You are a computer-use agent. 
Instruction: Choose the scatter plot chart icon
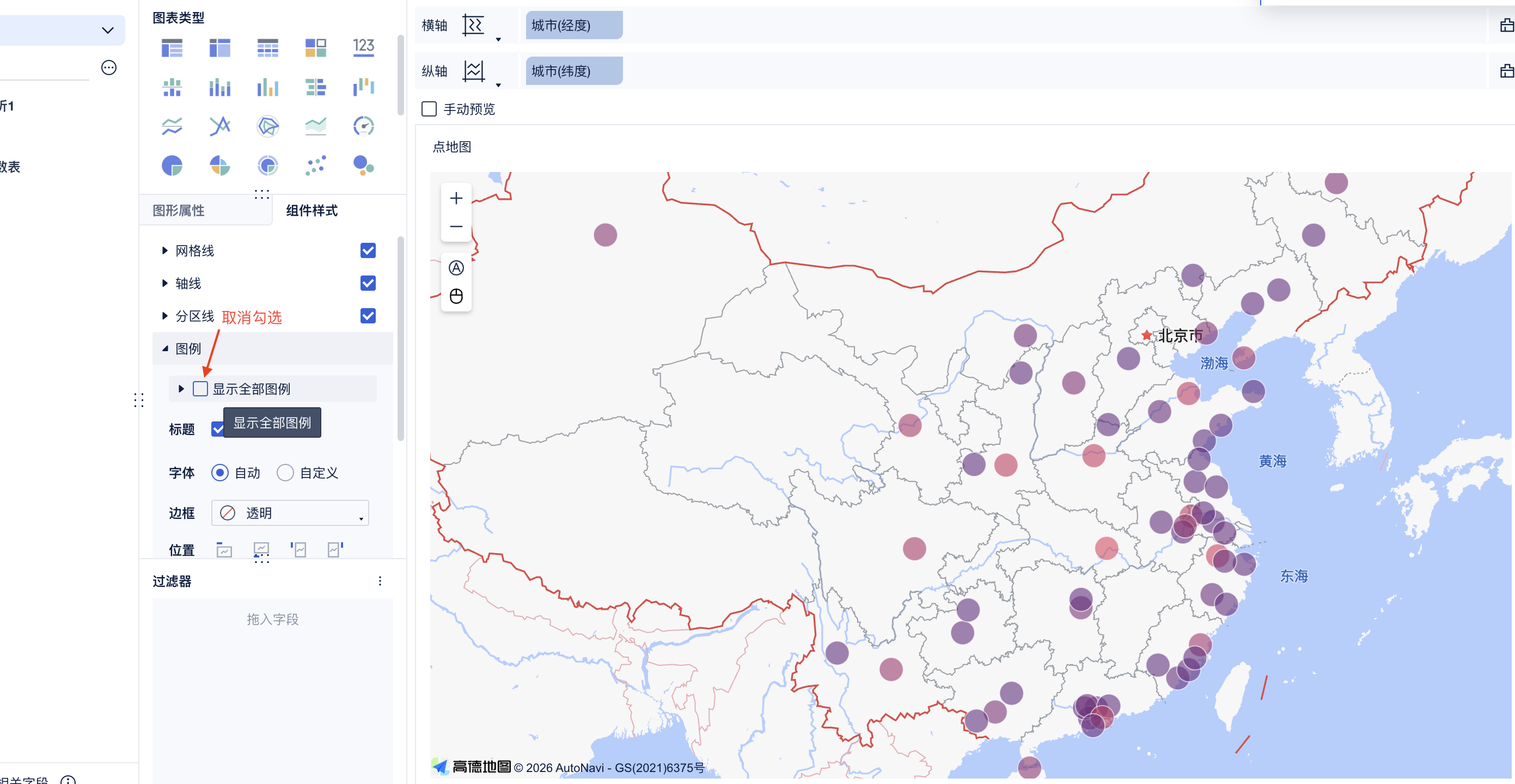click(316, 166)
